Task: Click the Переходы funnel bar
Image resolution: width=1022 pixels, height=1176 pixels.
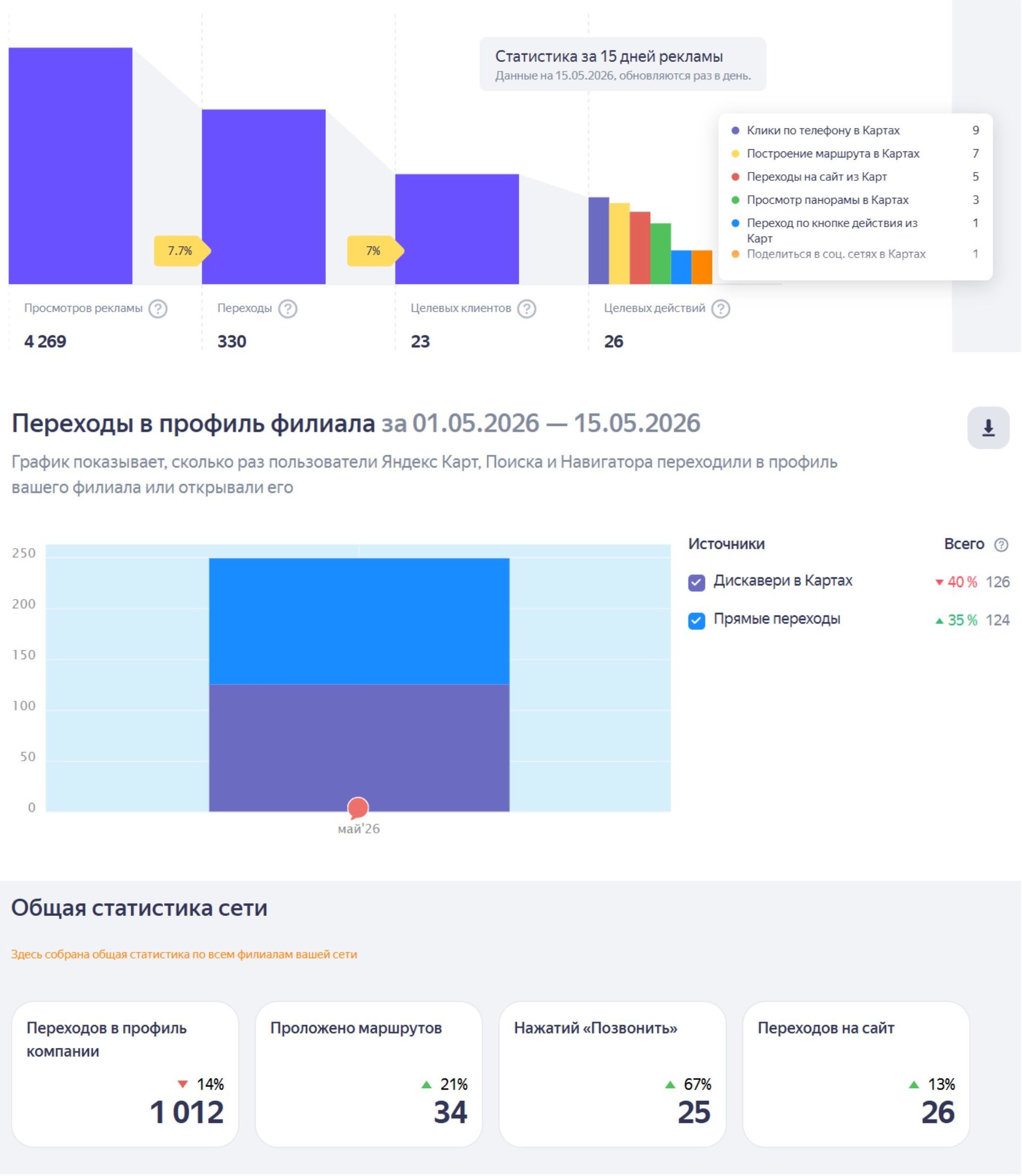Action: click(x=264, y=197)
